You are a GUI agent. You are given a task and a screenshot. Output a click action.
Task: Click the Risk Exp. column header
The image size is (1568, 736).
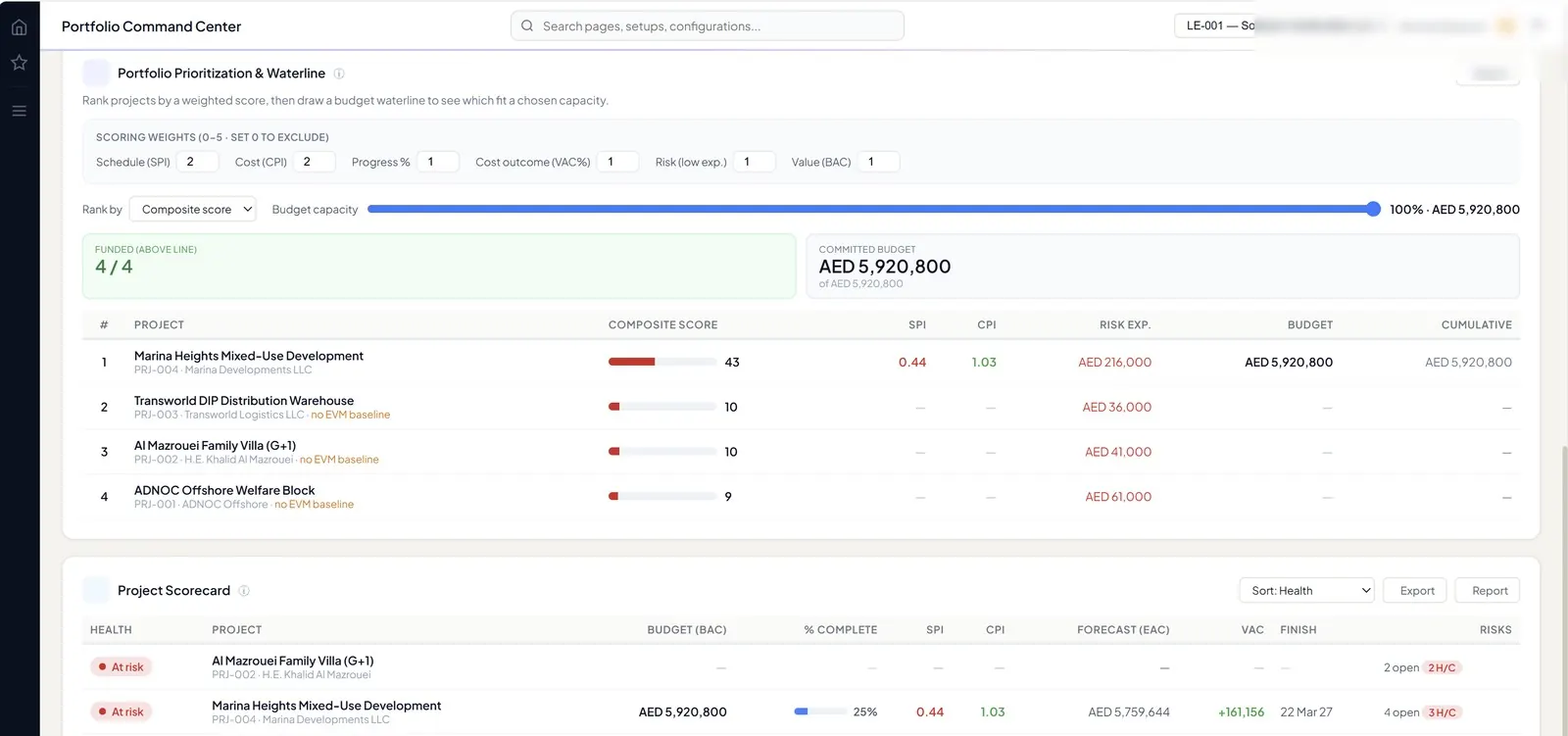point(1125,324)
